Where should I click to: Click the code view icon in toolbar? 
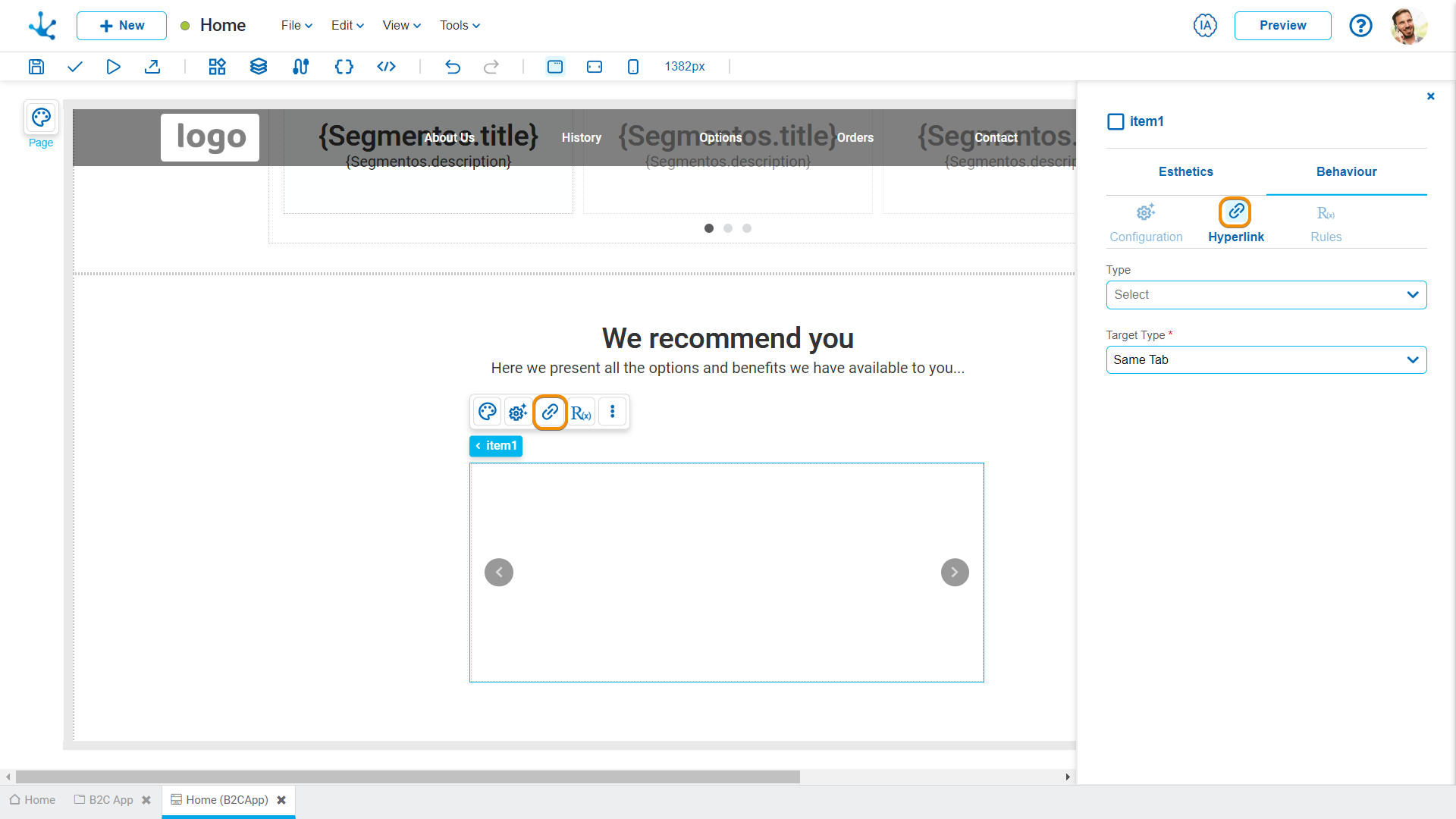tap(385, 66)
